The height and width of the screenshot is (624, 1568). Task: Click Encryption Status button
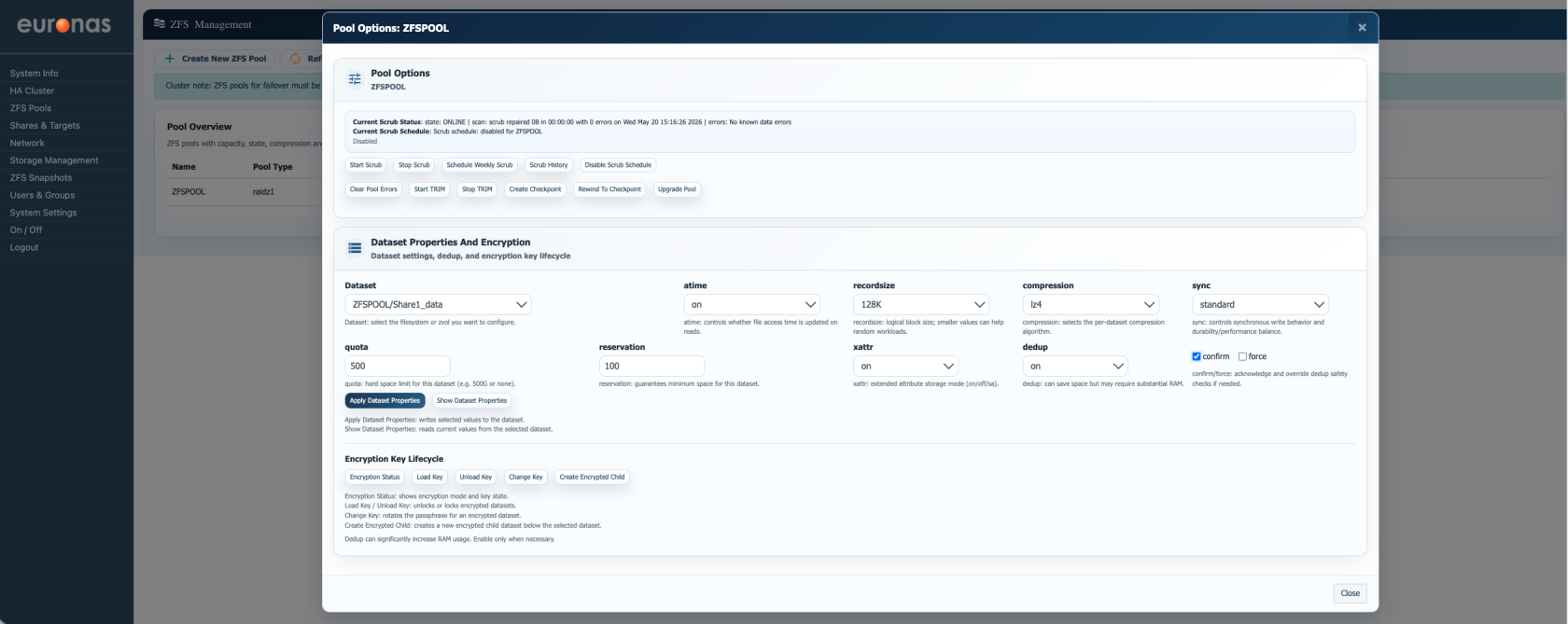[x=375, y=477]
